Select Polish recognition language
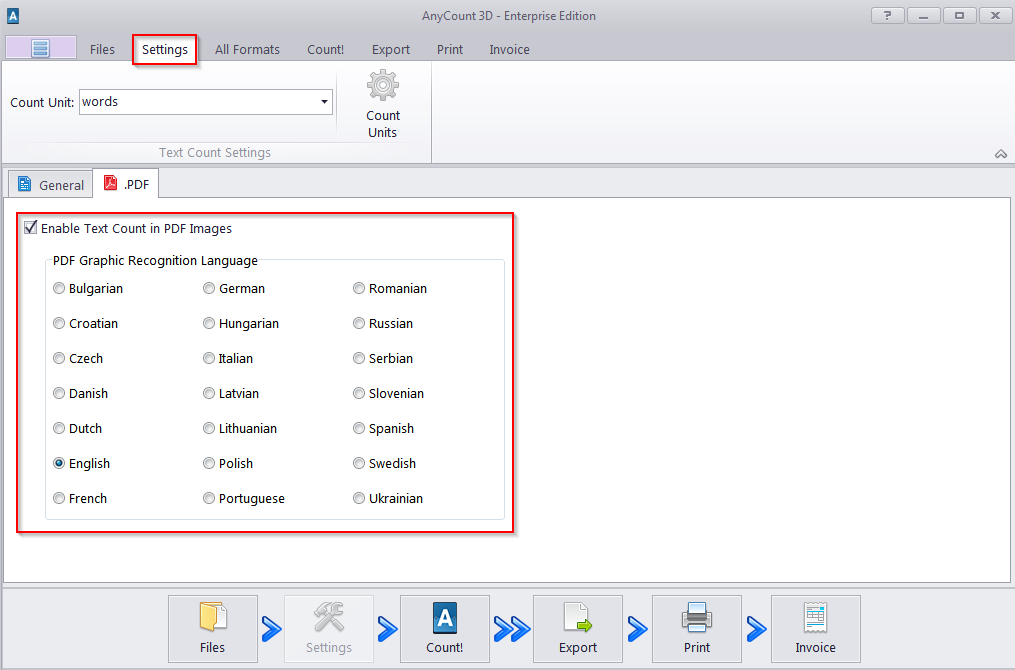 pyautogui.click(x=228, y=463)
